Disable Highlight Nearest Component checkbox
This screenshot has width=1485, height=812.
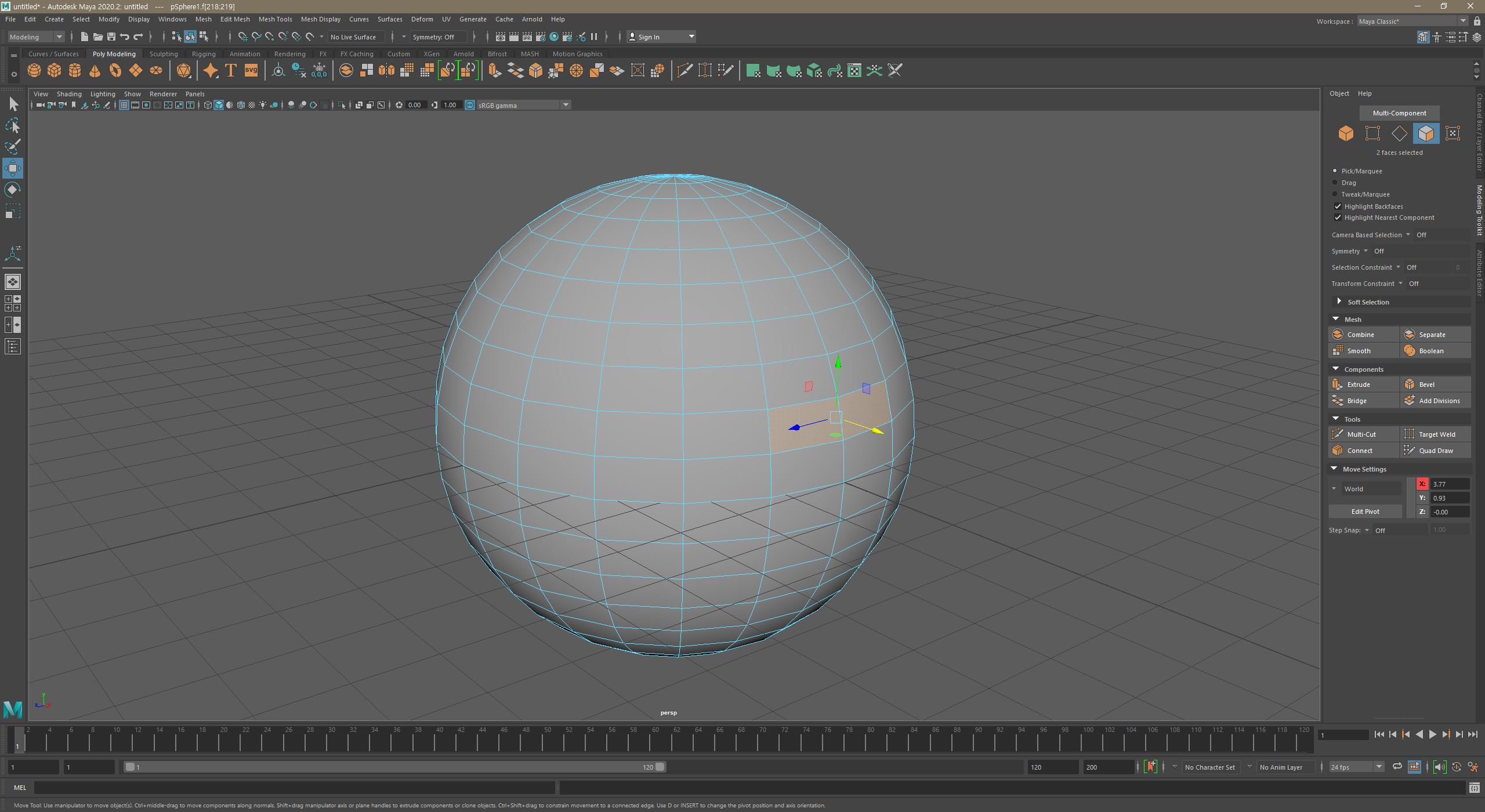pos(1338,217)
